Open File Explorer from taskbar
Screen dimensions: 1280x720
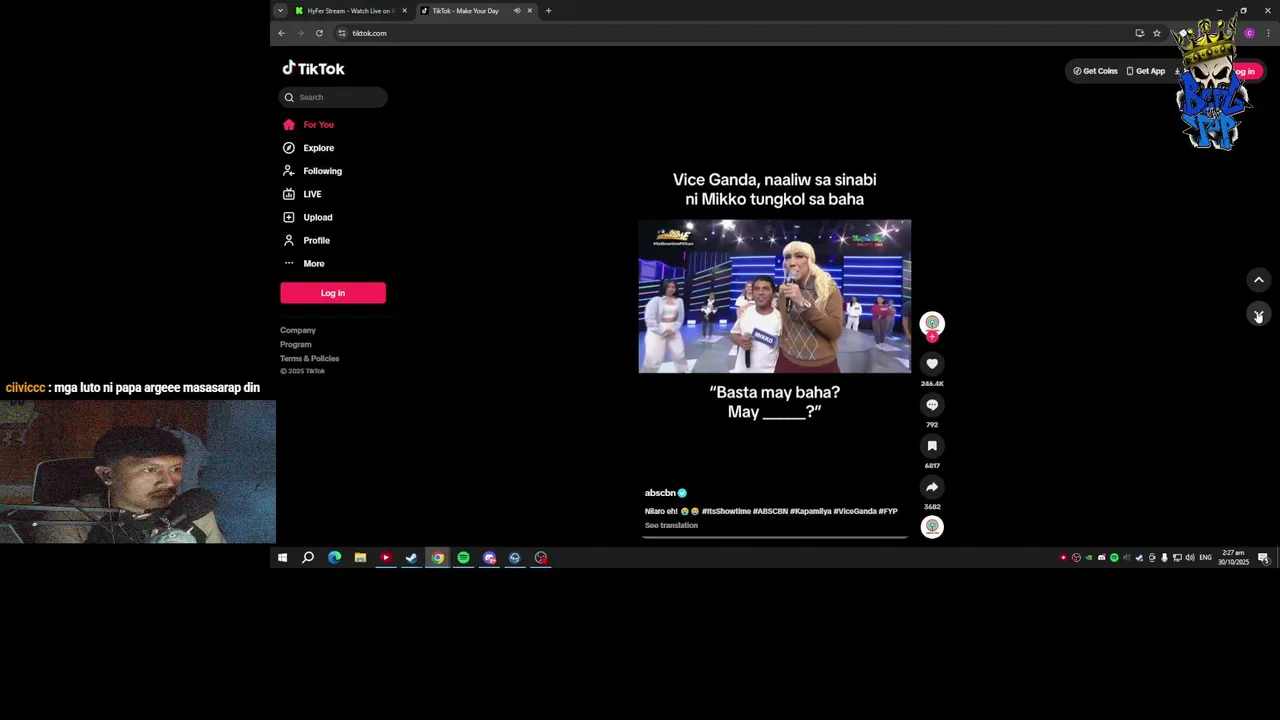[x=360, y=558]
